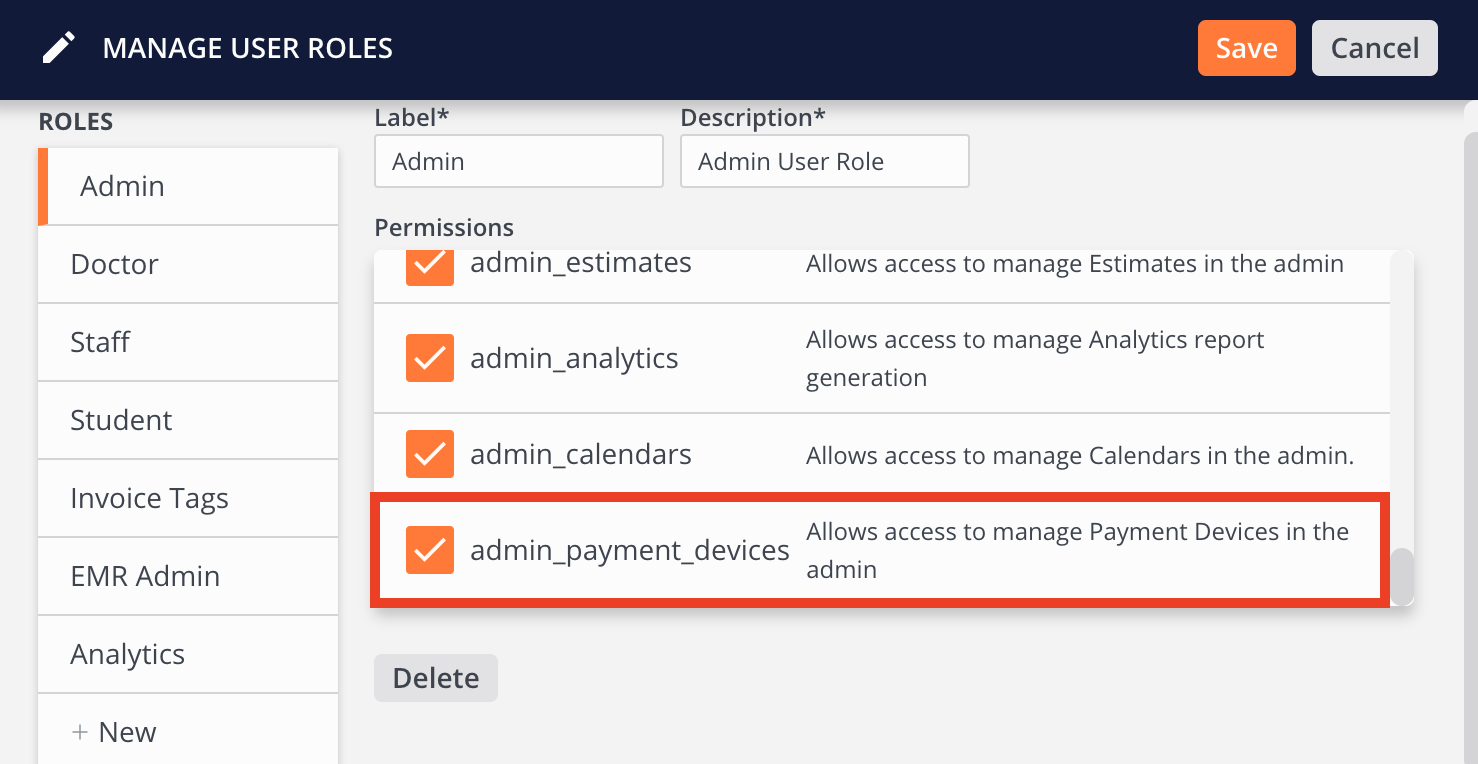
Task: Select the Admin role
Action: point(188,186)
